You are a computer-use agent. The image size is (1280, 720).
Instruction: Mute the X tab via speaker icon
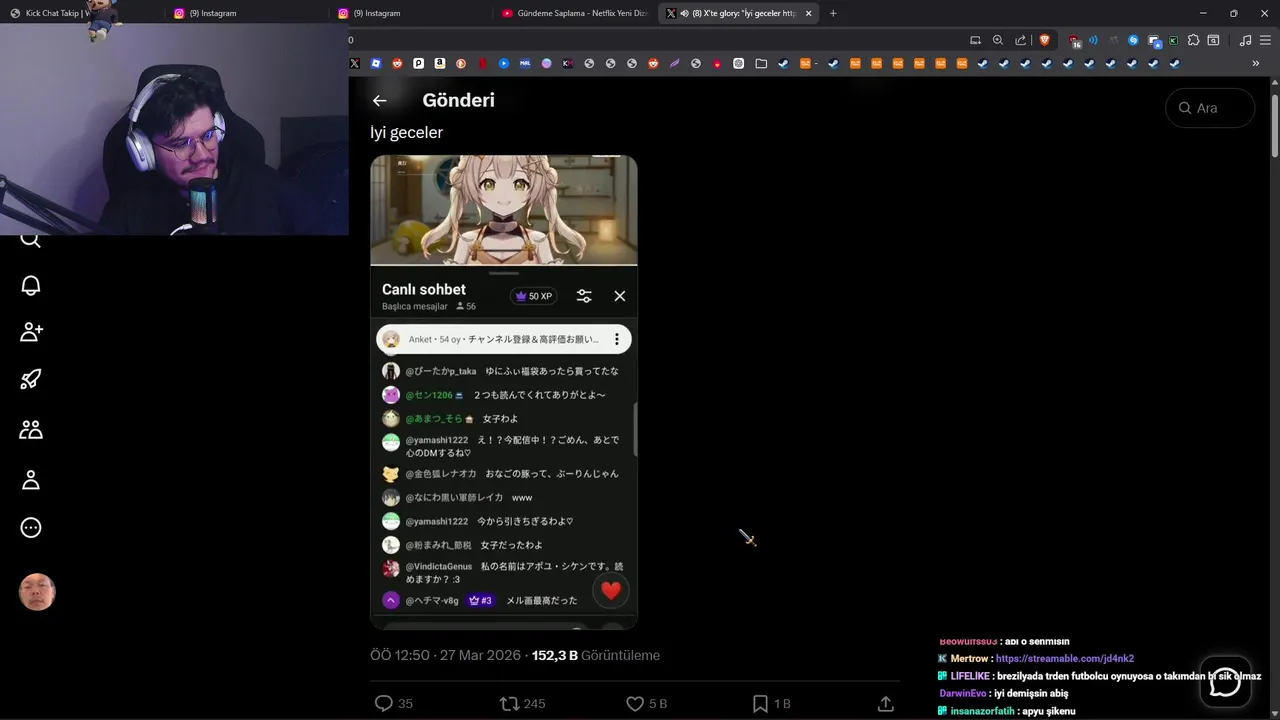[x=685, y=13]
